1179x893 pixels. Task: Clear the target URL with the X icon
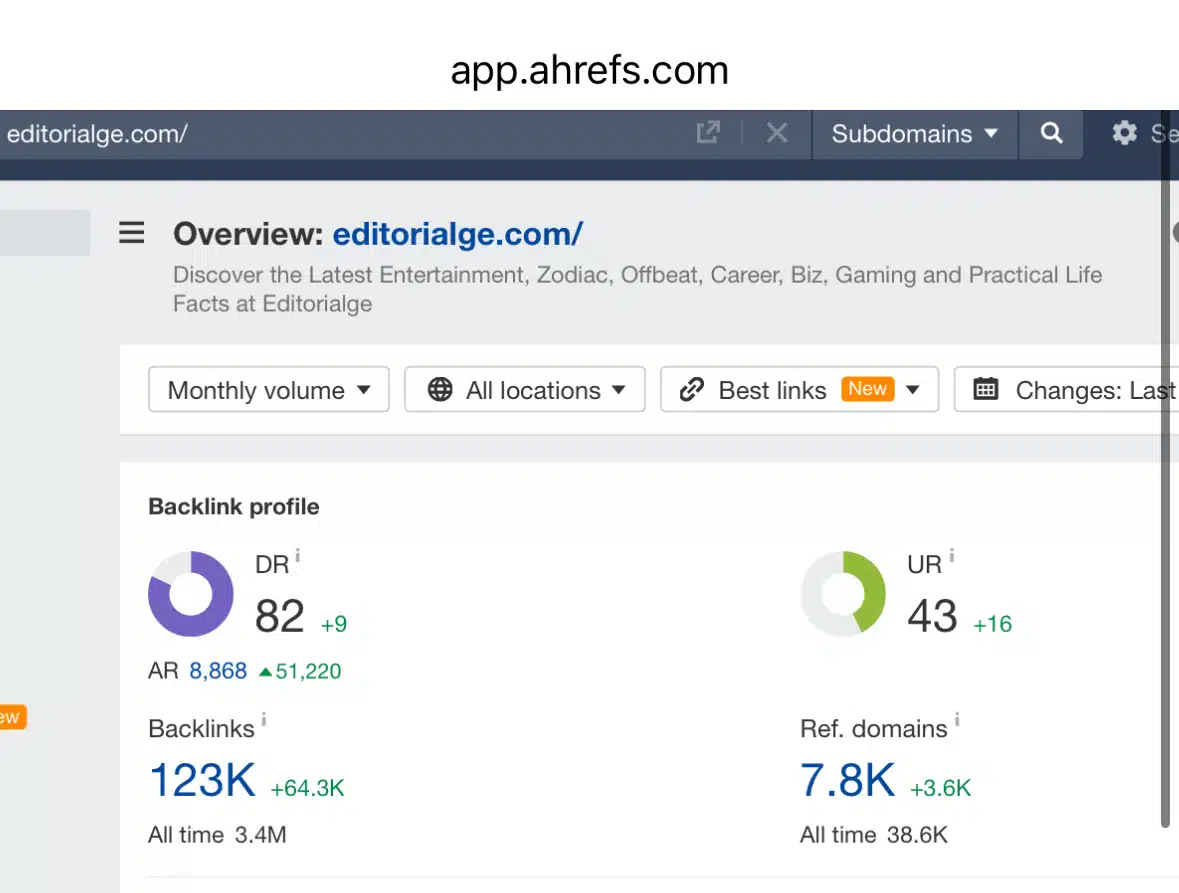coord(777,133)
